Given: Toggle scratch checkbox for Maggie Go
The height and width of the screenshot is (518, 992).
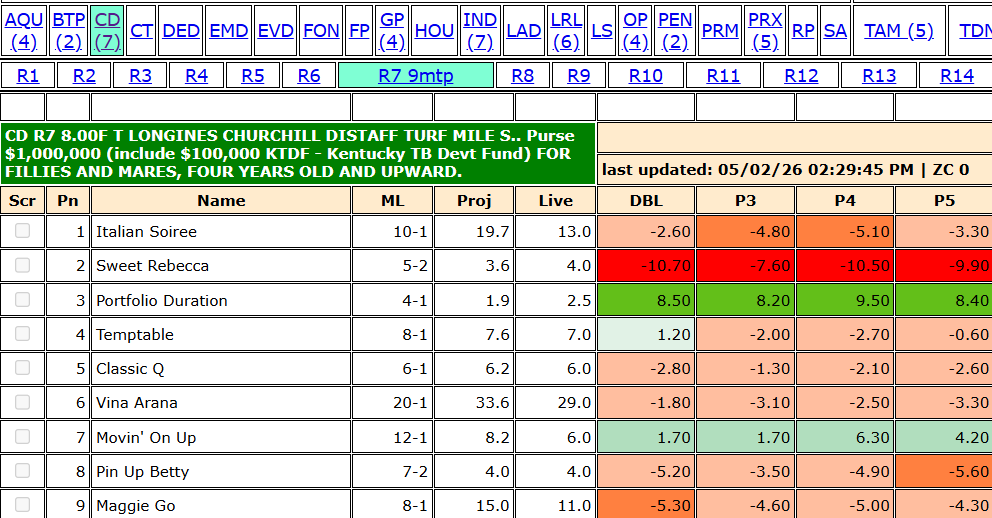Looking at the screenshot, I should tap(22, 505).
